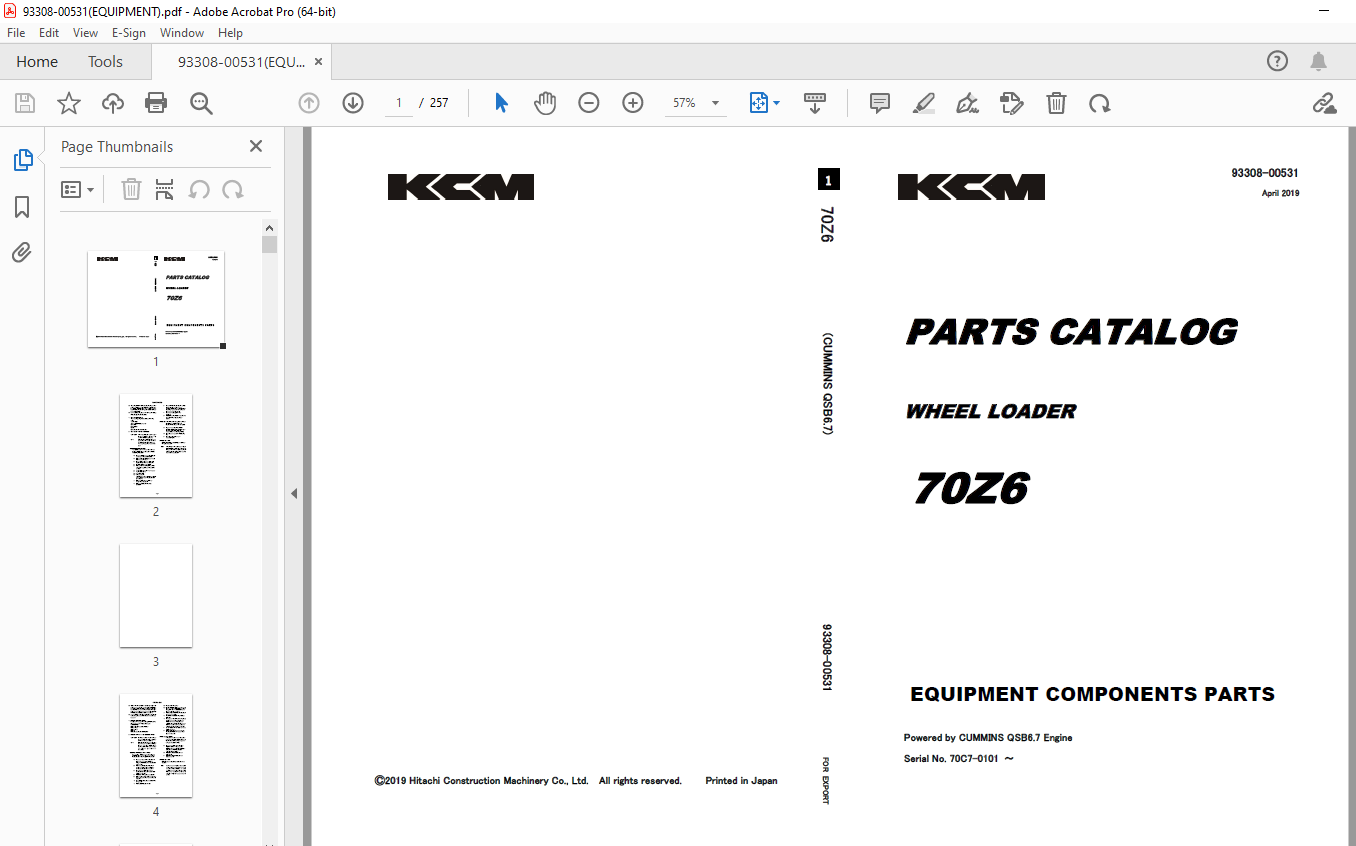Activate the Hand pan tool

pyautogui.click(x=545, y=103)
